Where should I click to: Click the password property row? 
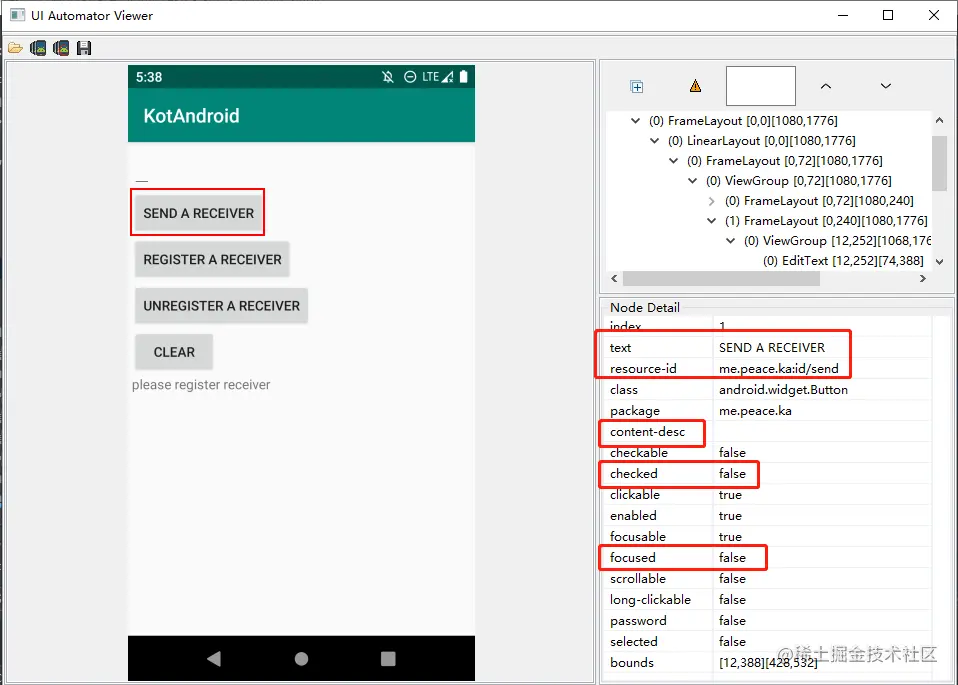click(x=768, y=620)
